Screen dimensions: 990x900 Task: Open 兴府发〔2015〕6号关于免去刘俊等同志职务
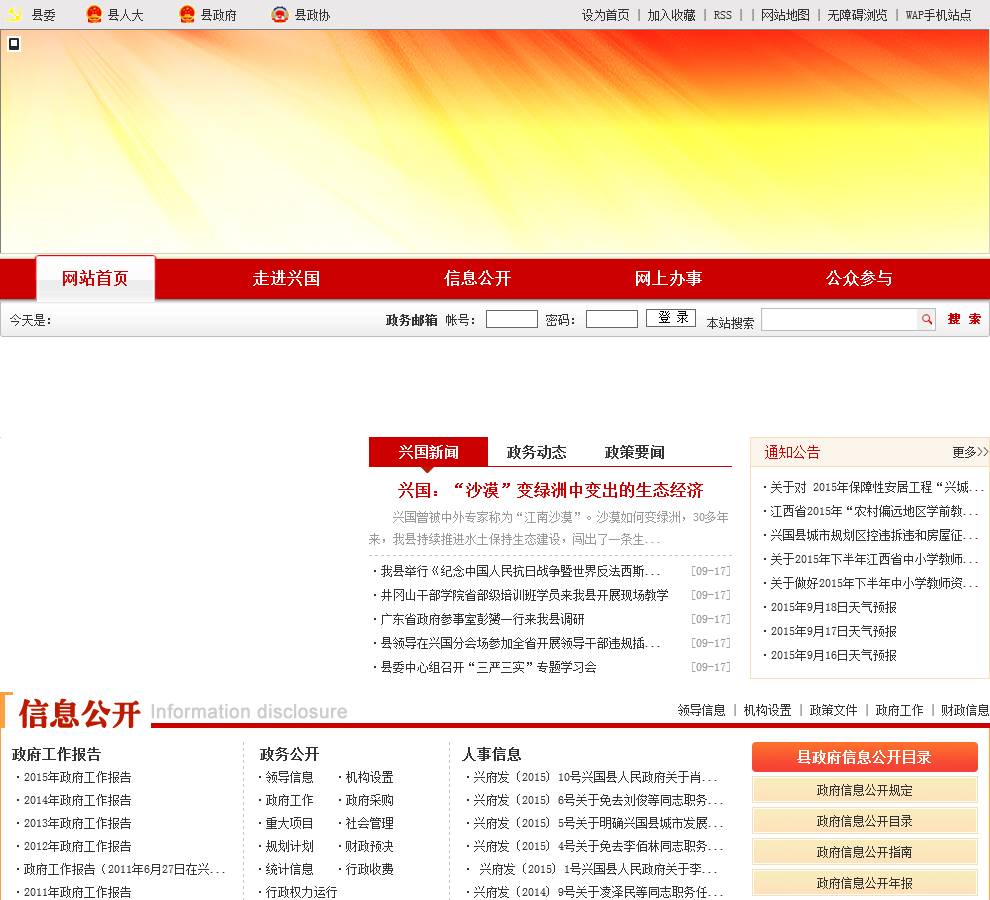598,800
